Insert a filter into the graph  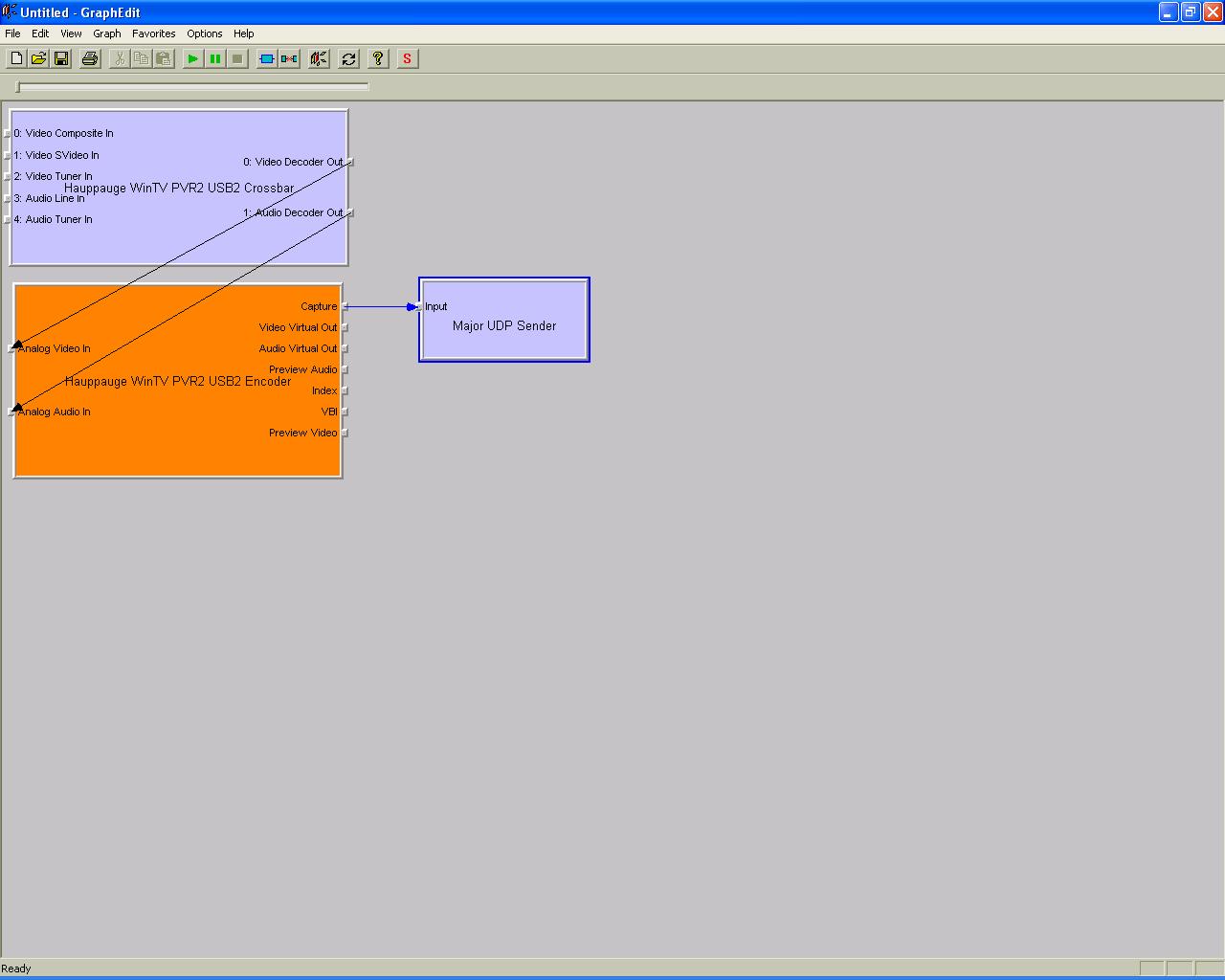pos(267,58)
